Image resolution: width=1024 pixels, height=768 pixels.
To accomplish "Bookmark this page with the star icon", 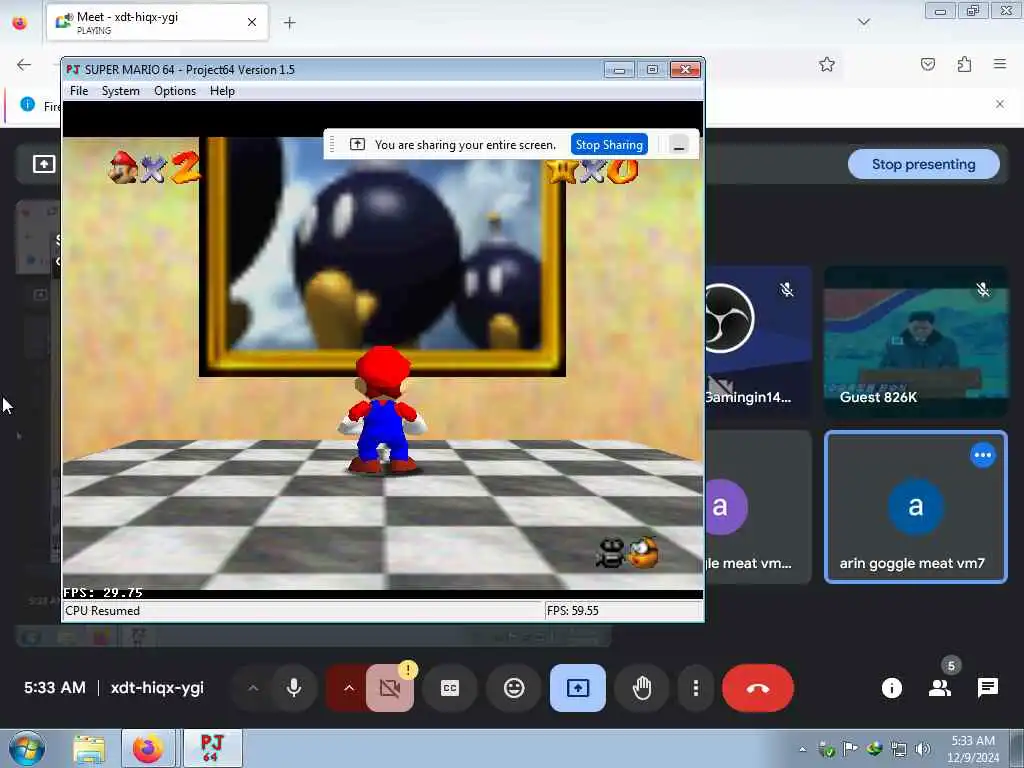I will click(827, 64).
